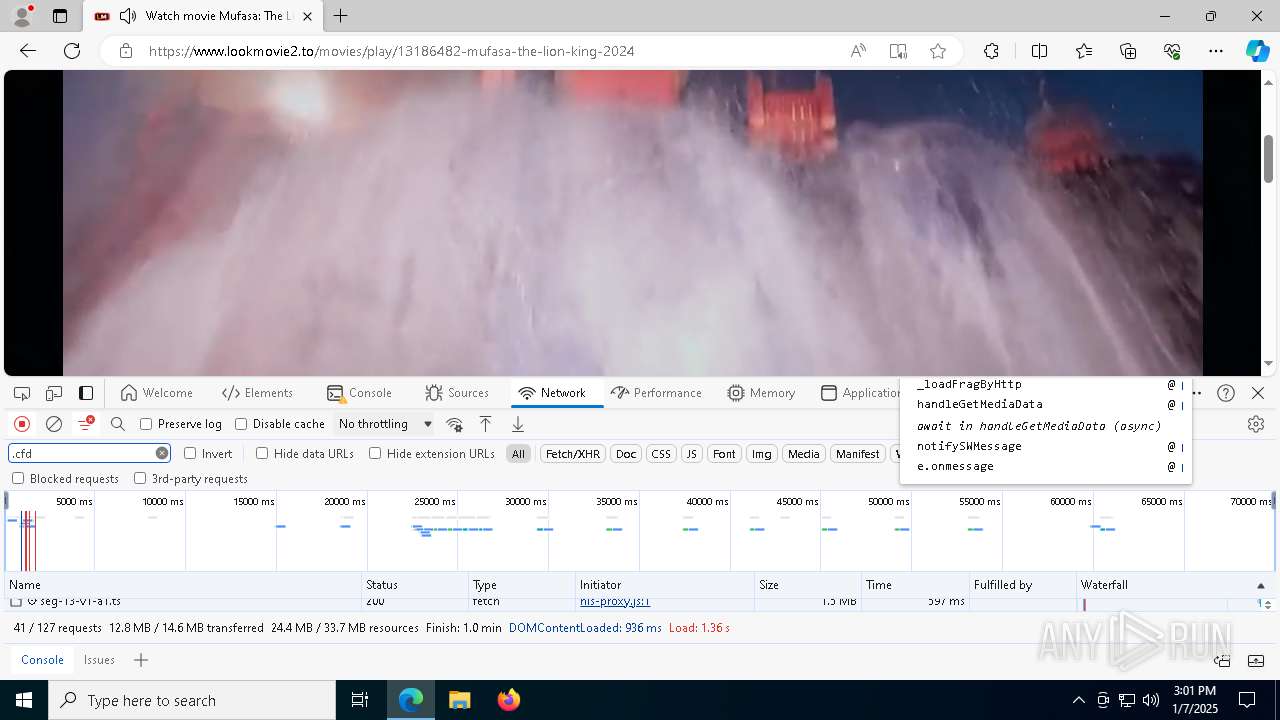Viewport: 1280px width, 720px height.
Task: Click the Read aloud icon in address bar
Action: click(x=858, y=51)
